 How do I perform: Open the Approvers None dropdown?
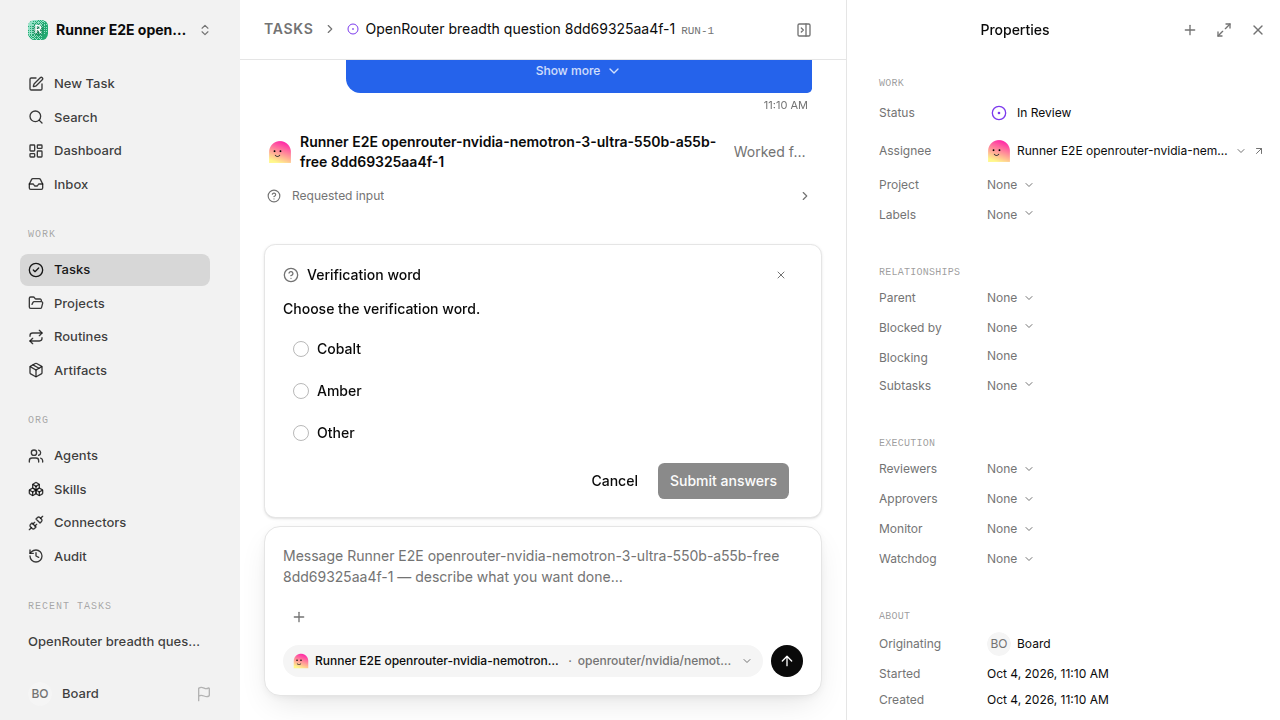point(1010,499)
